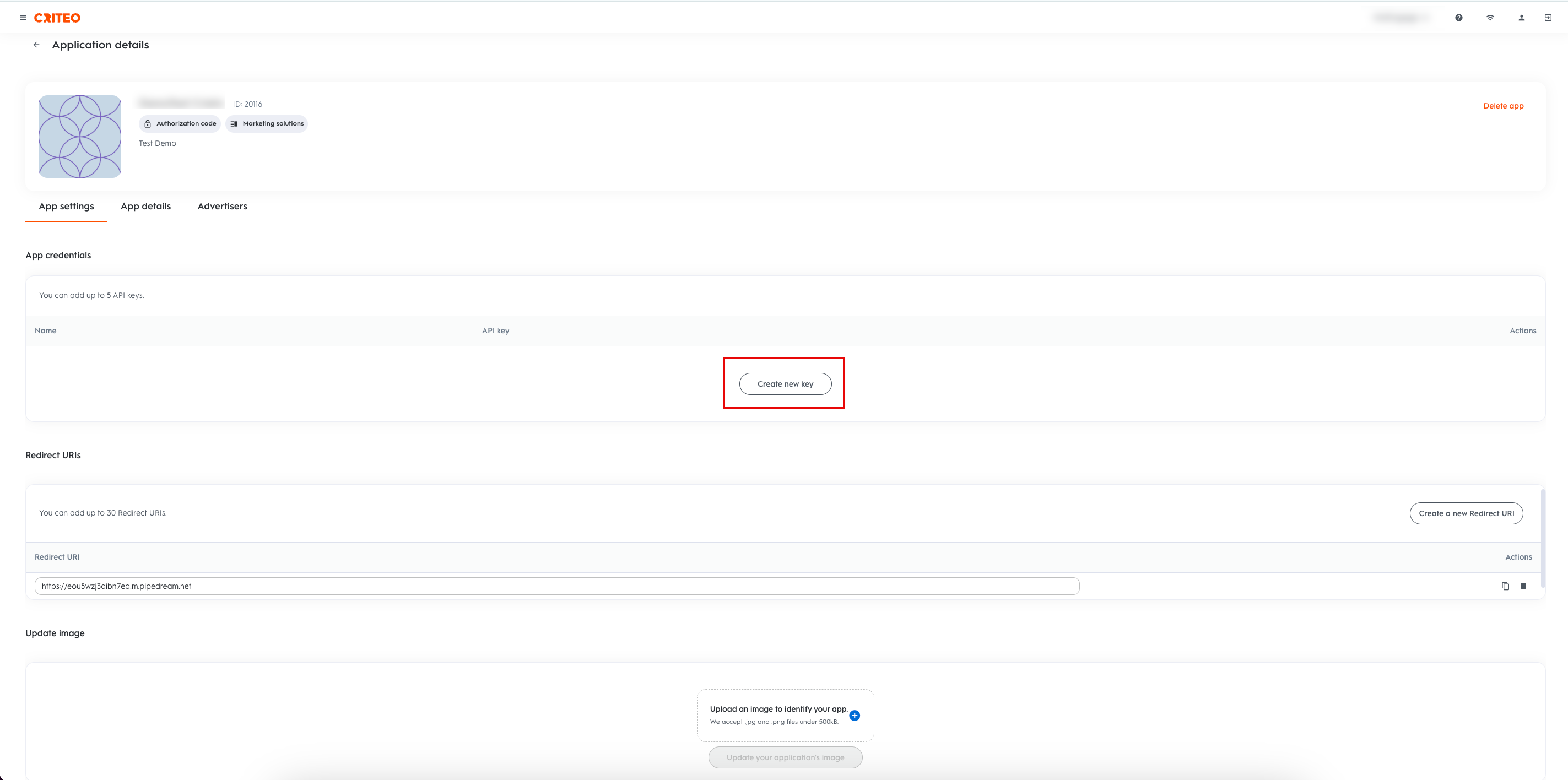Viewport: 1568px width, 780px height.
Task: Click the Delete app link
Action: coord(1503,105)
